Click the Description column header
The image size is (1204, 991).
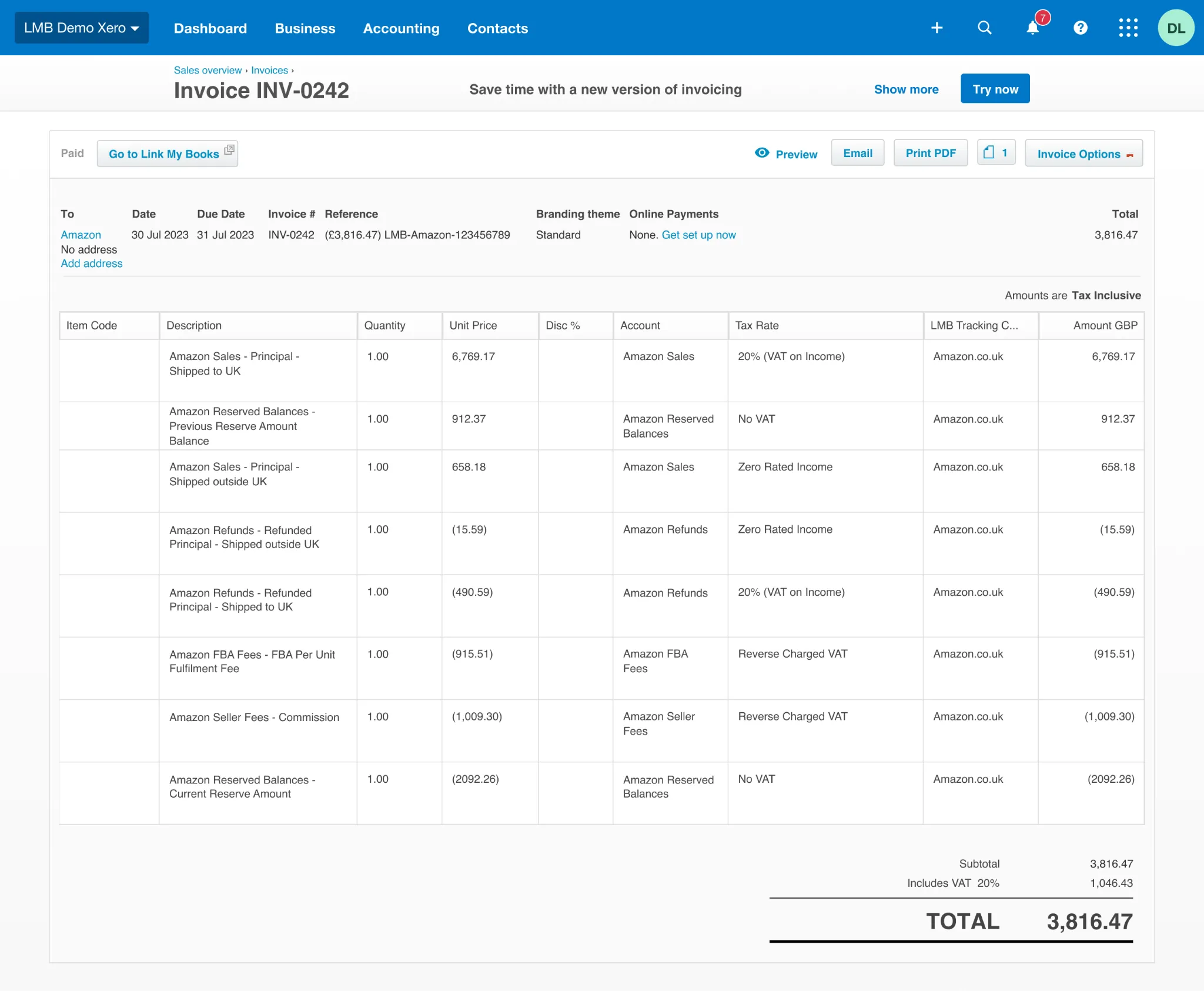tap(258, 325)
